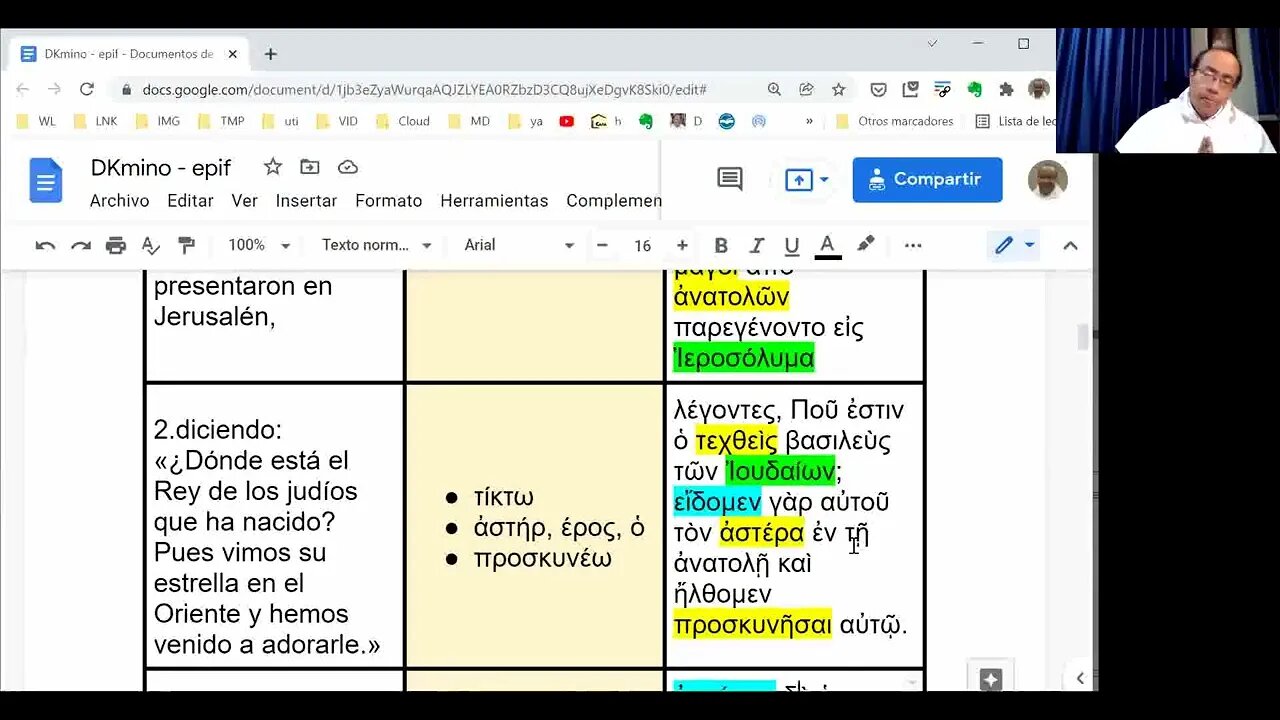Open the Archivo menu
Screen dimensions: 1280x720
[119, 201]
